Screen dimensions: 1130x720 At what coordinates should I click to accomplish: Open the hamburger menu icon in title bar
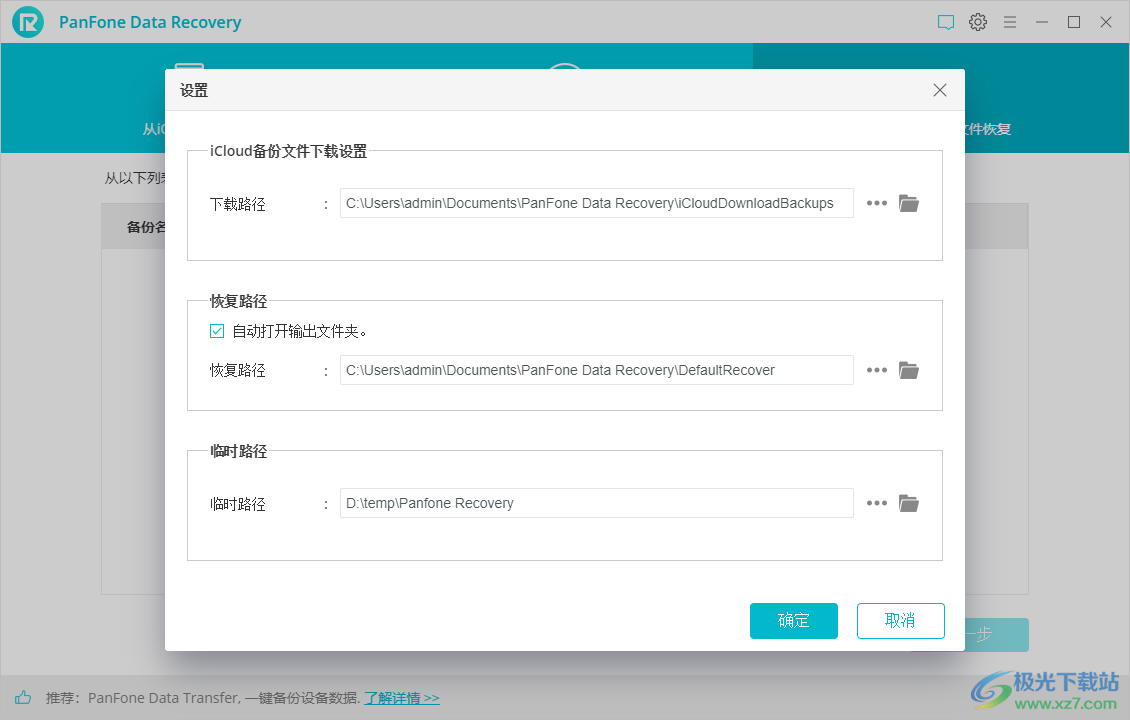click(x=1010, y=22)
